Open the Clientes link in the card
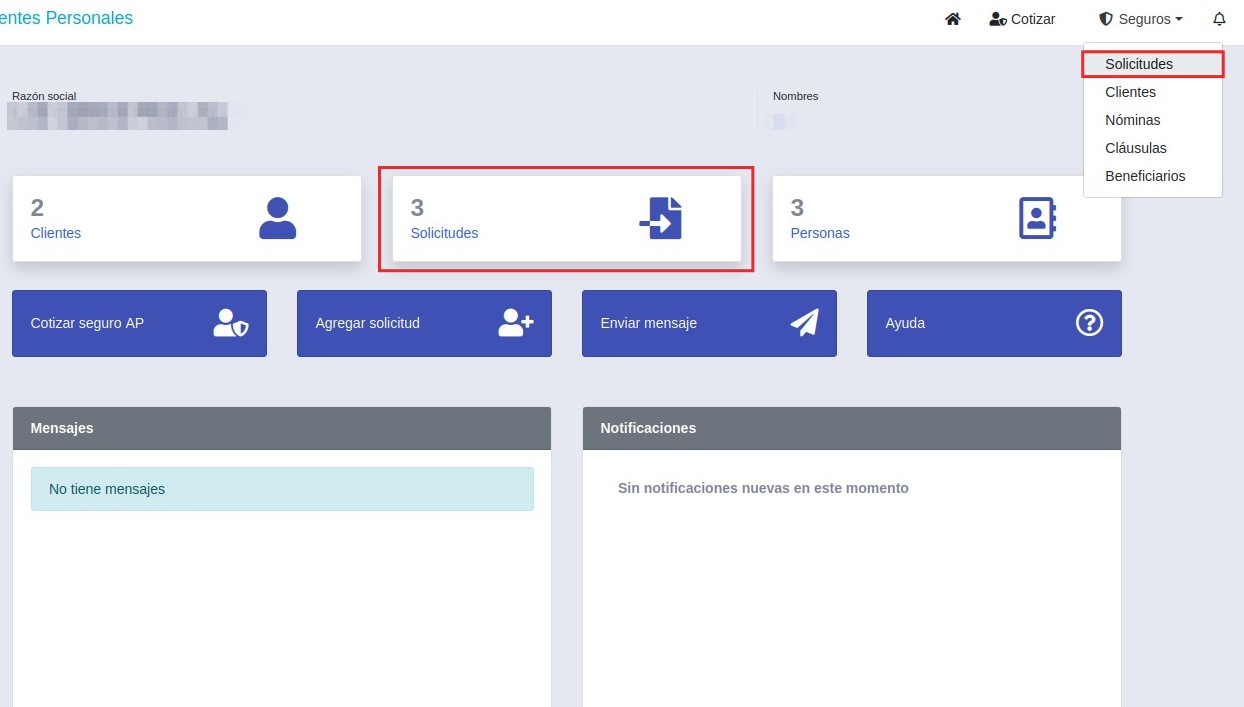Screen dimensions: 1244x707 coord(56,233)
